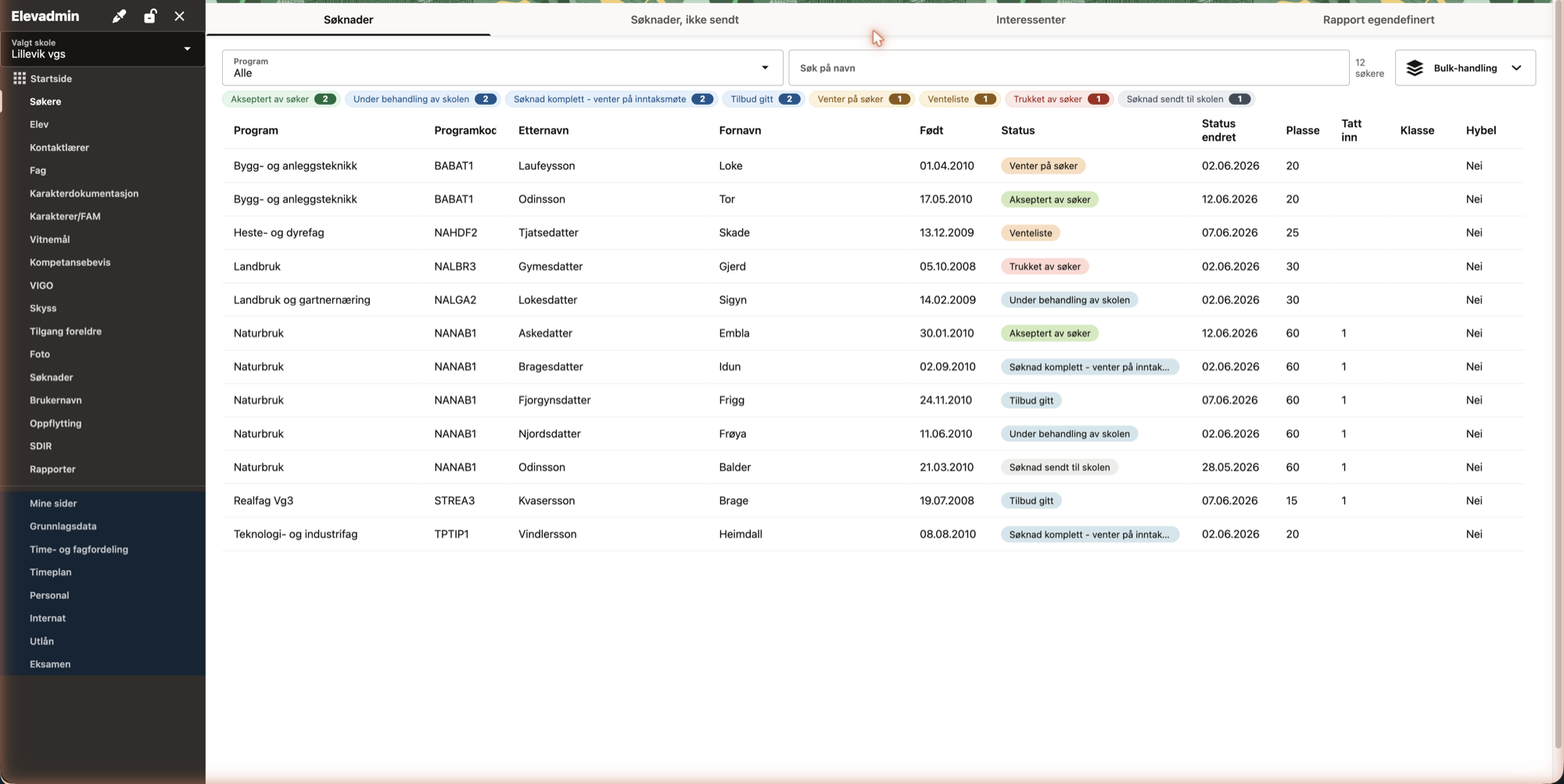Image resolution: width=1564 pixels, height=784 pixels.
Task: Close the sidebar with X icon
Action: click(x=180, y=16)
